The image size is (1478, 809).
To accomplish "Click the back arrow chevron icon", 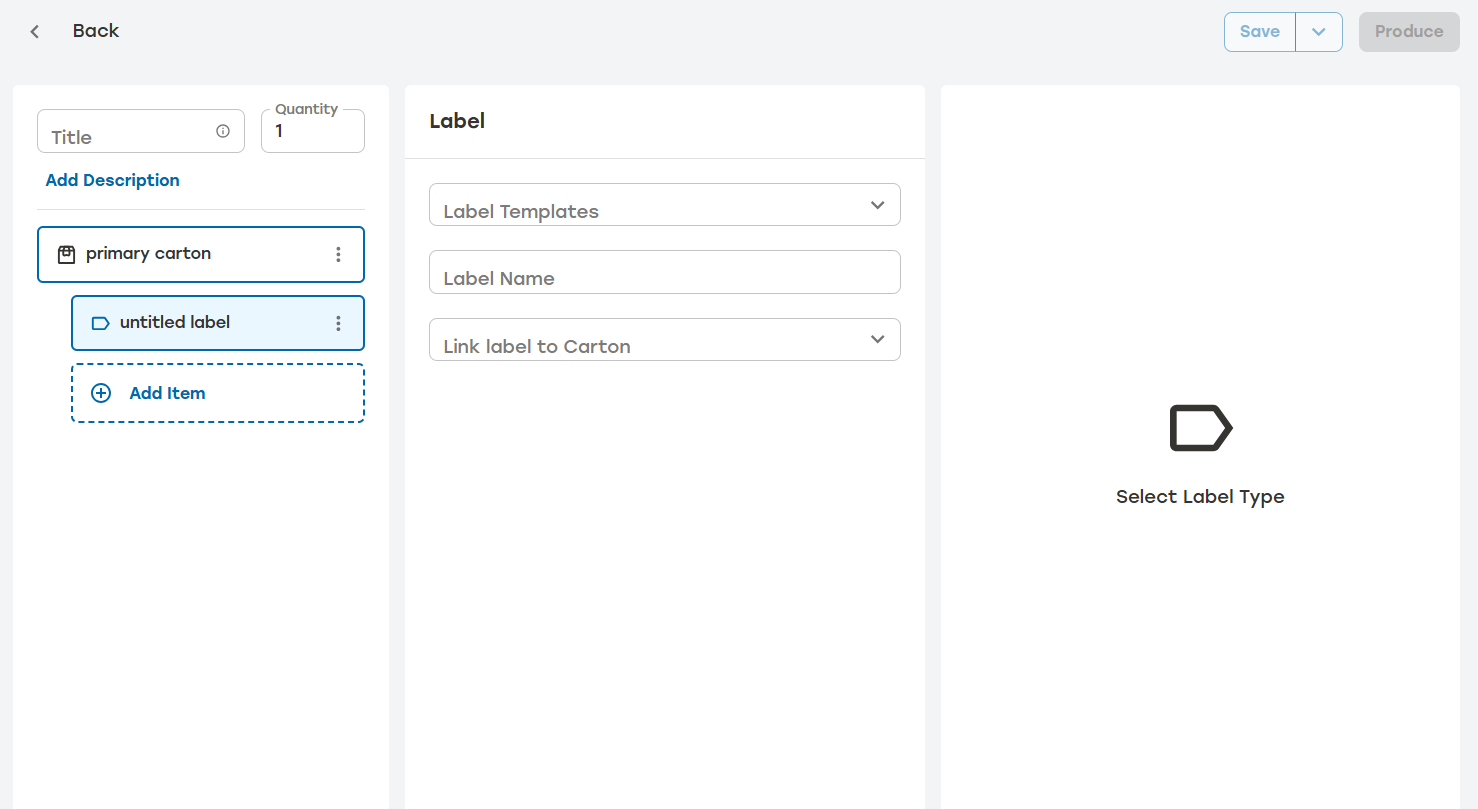I will (x=35, y=32).
